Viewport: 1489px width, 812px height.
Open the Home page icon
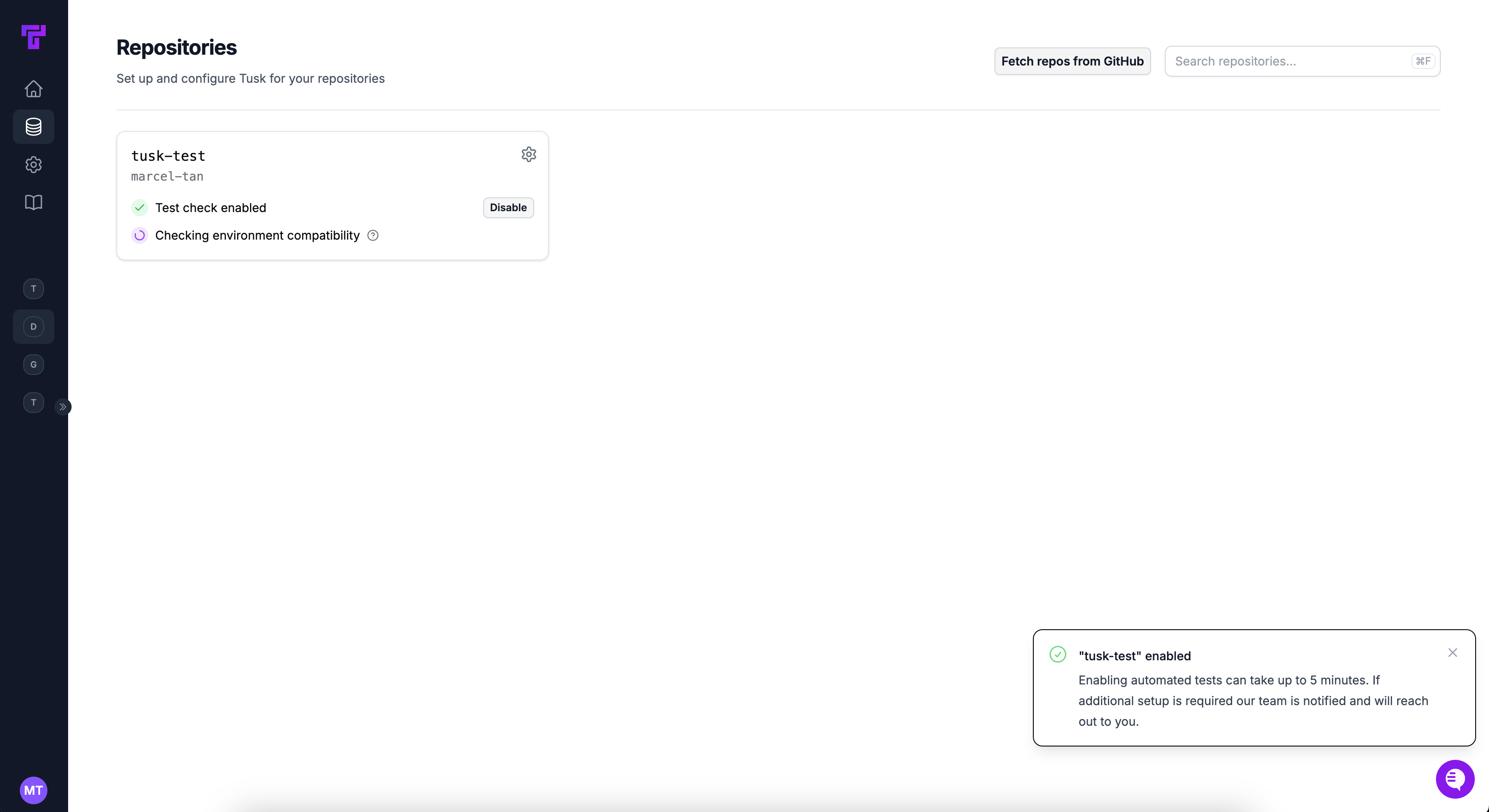(x=34, y=88)
